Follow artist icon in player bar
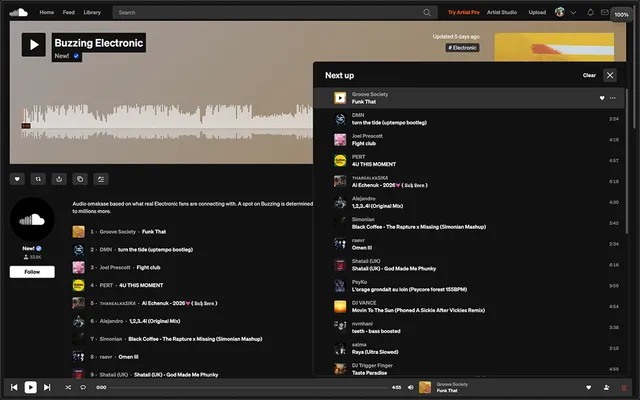Screen dimensions: 640x400 607,387
